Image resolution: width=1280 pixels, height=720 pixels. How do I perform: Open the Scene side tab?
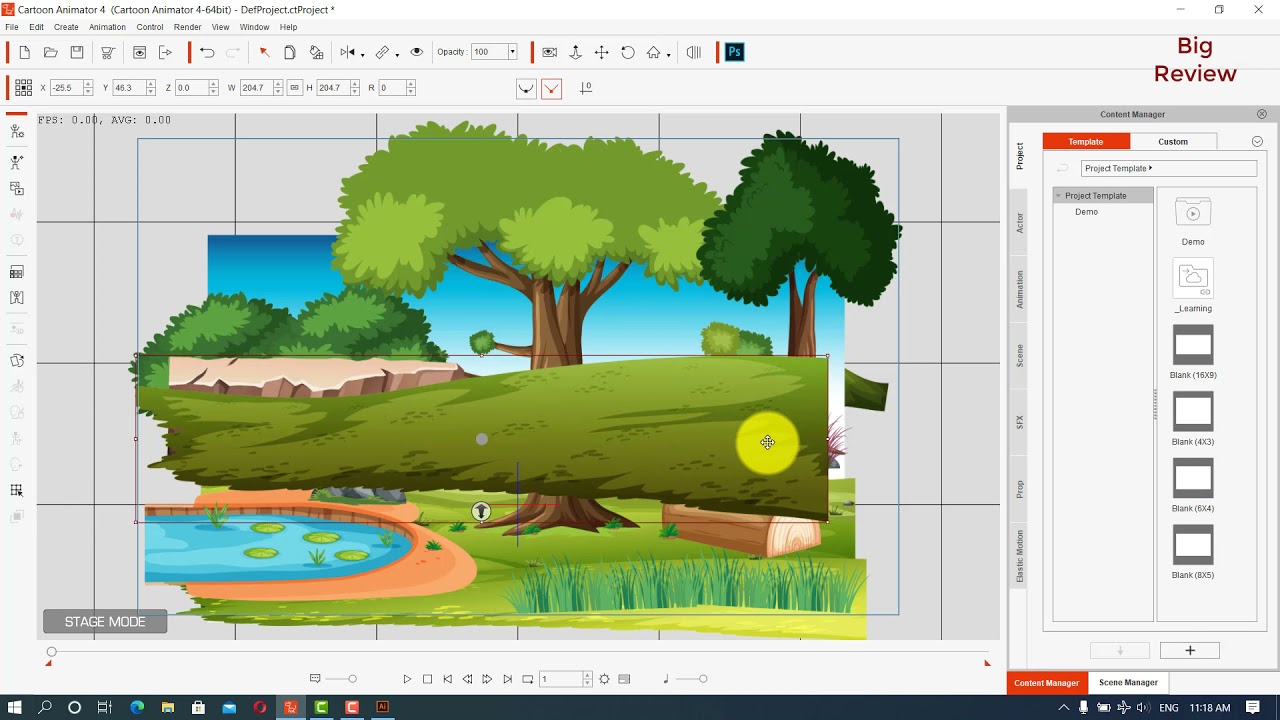(x=1020, y=356)
